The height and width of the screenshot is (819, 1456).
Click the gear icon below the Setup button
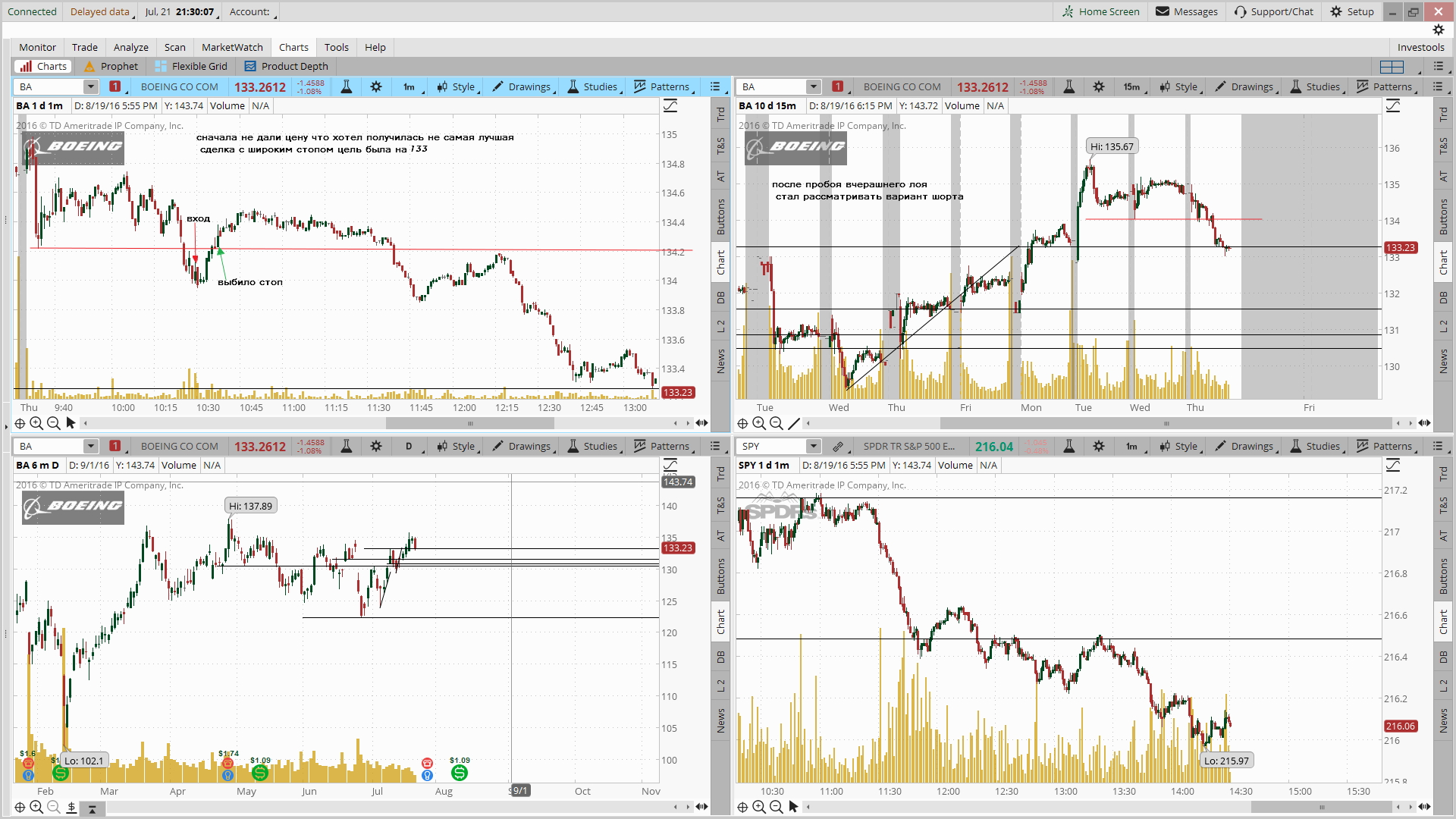coord(1439,30)
